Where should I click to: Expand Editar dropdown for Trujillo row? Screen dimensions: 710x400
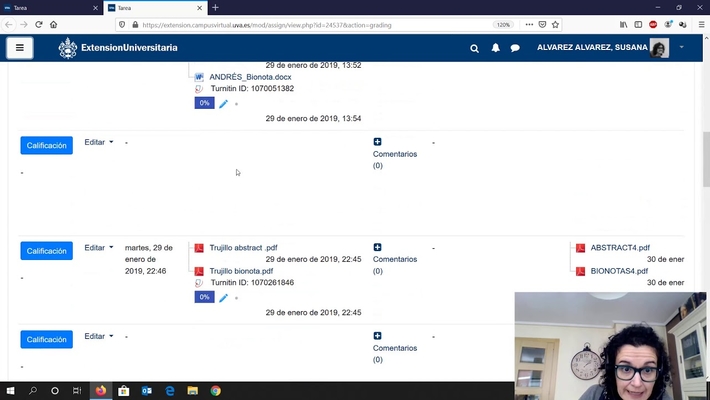(x=99, y=248)
